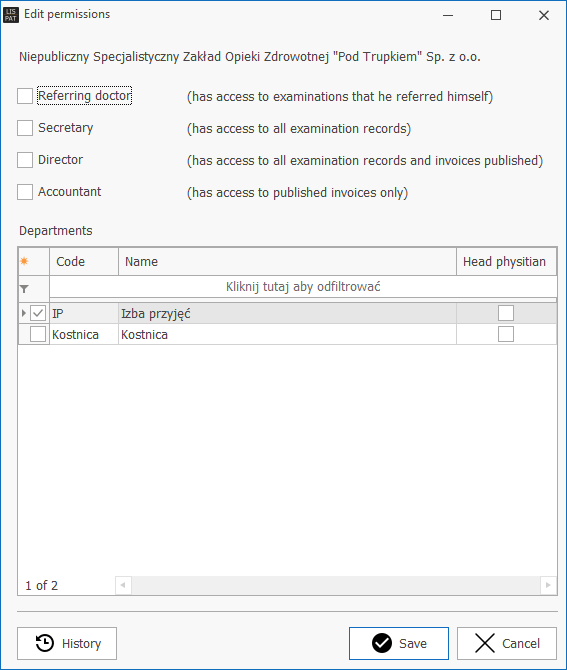
Task: Maximize the Edit permissions window
Action: [496, 15]
